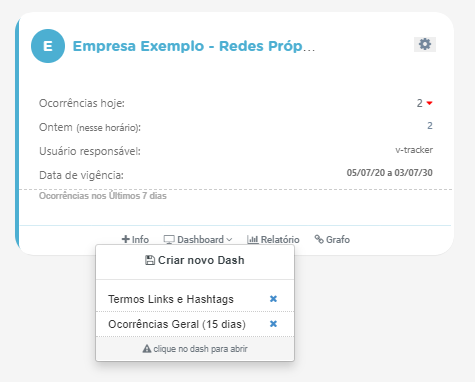Image resolution: width=475 pixels, height=382 pixels.
Task: Delete the Termos Links e Hashtags dash
Action: tap(273, 299)
